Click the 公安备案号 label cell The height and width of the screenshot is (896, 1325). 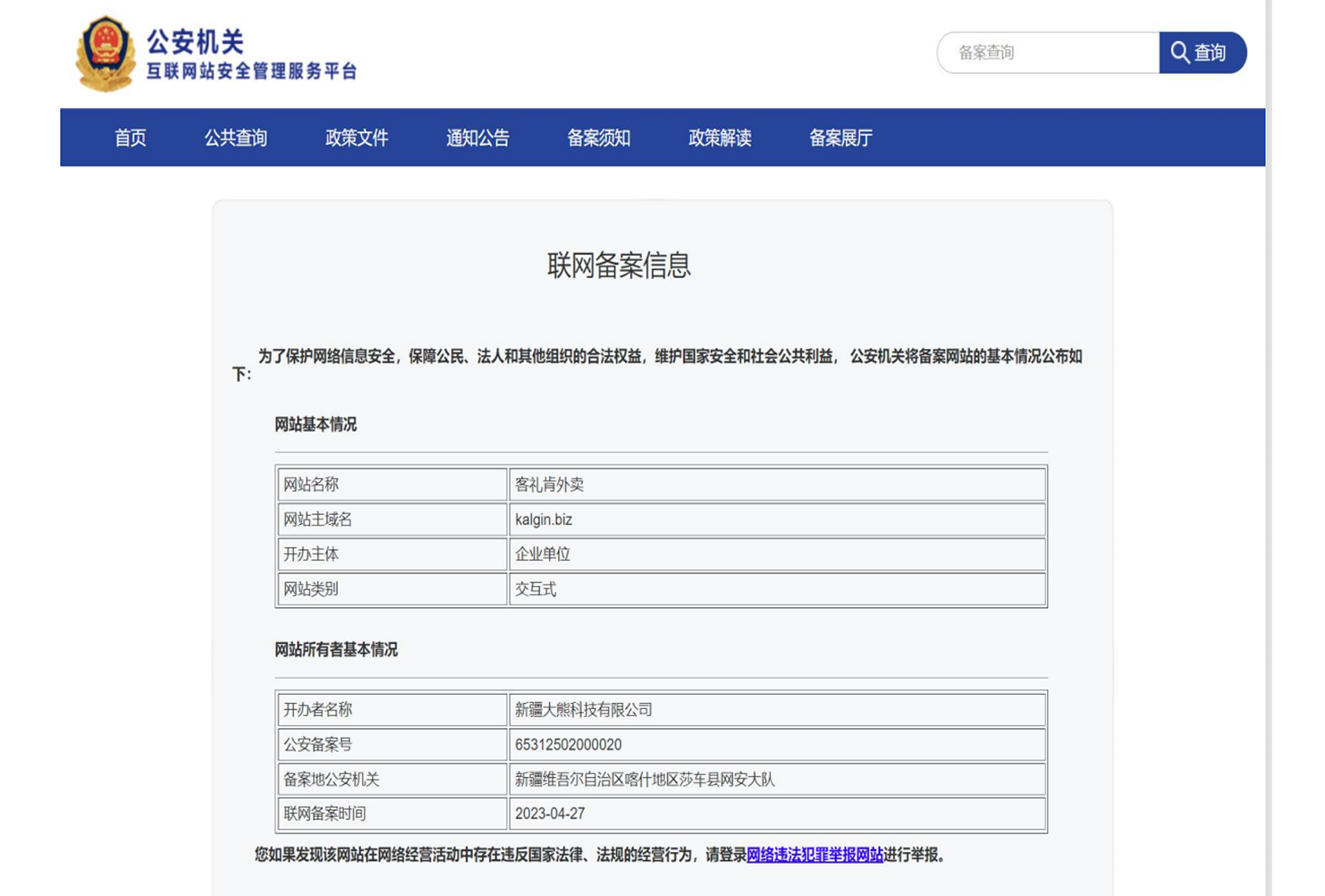pos(392,745)
